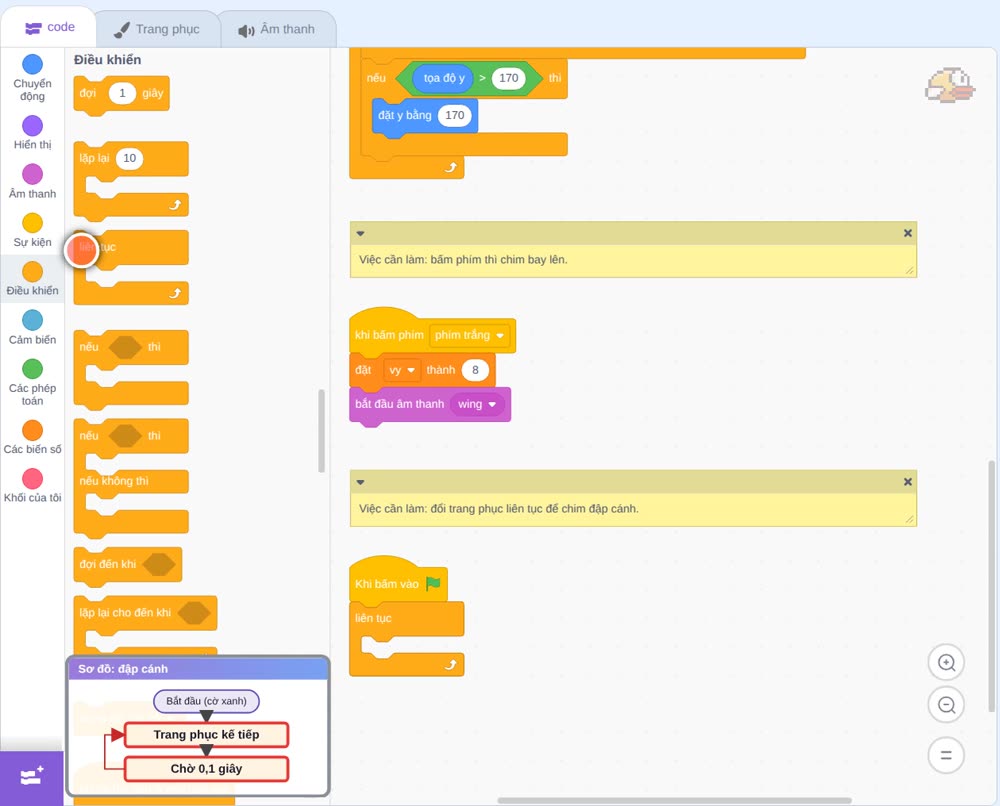Select the Khối của tôi category
1000x806 pixels.
[32, 486]
